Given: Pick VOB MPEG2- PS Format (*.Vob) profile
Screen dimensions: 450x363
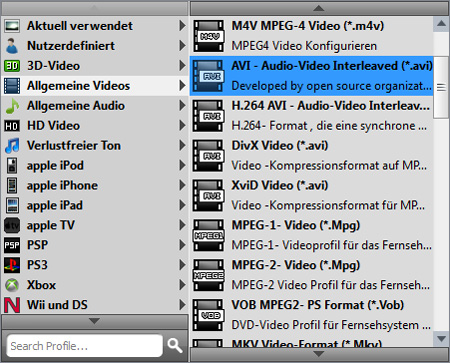Looking at the screenshot, I should click(x=312, y=315).
